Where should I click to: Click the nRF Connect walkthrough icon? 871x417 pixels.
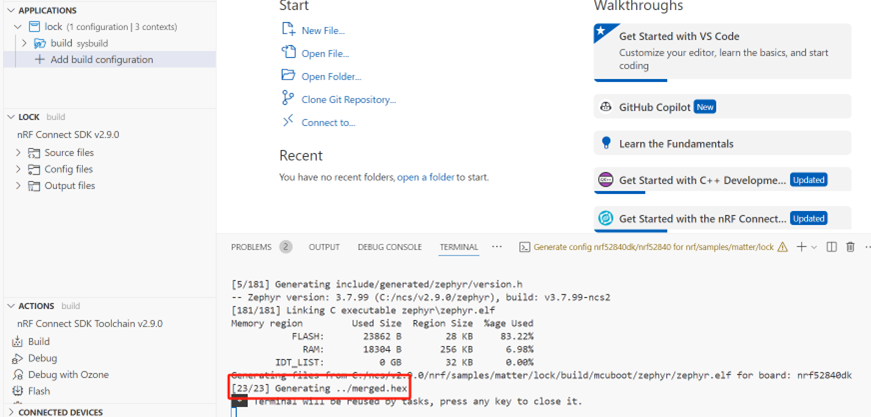pyautogui.click(x=605, y=218)
